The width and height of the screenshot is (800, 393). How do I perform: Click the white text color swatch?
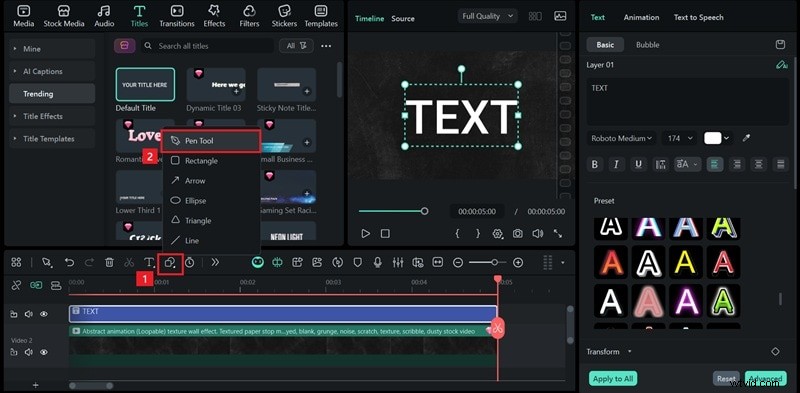point(713,138)
